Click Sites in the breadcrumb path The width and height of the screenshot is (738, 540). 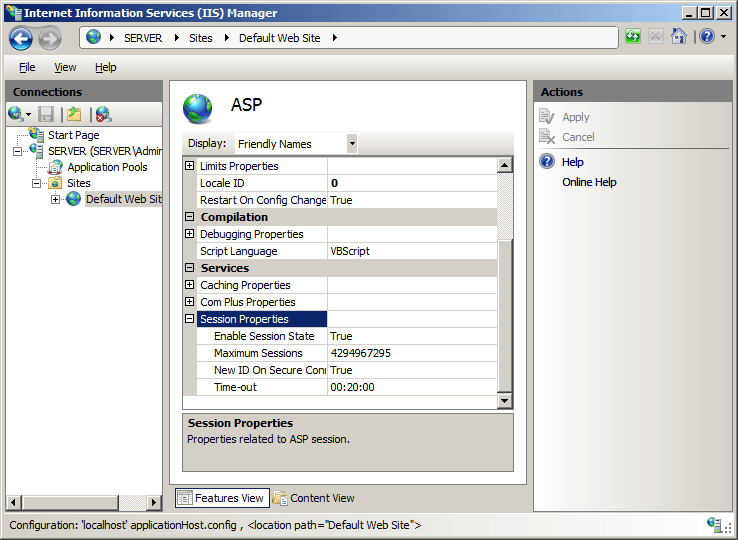[201, 38]
